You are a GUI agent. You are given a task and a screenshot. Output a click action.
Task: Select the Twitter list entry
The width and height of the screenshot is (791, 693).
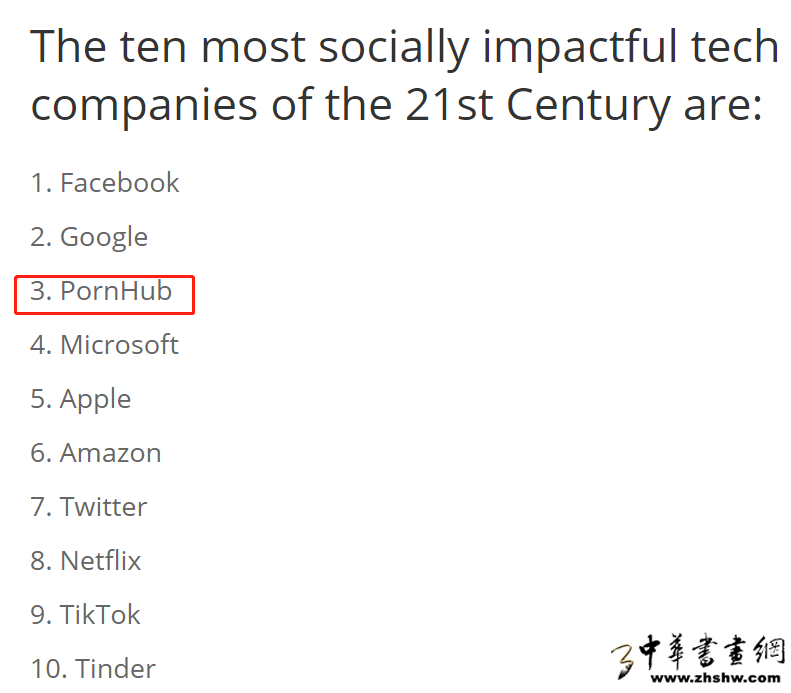point(103,507)
